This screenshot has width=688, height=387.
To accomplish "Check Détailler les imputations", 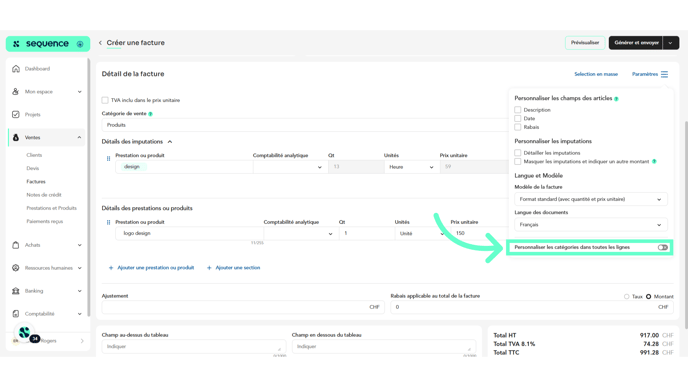I will point(518,153).
